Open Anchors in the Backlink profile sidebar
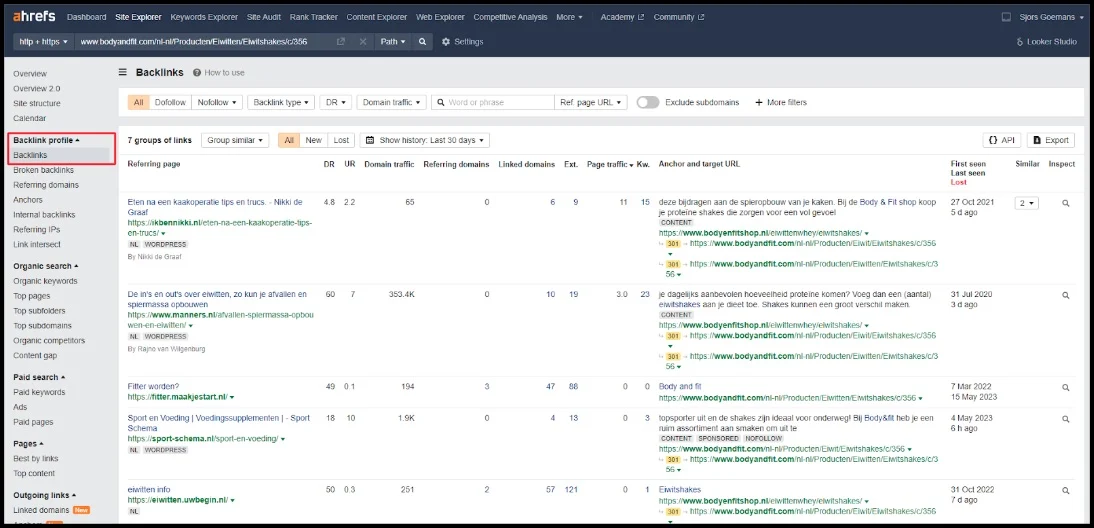Viewport: 1094px width, 528px height. [x=28, y=200]
